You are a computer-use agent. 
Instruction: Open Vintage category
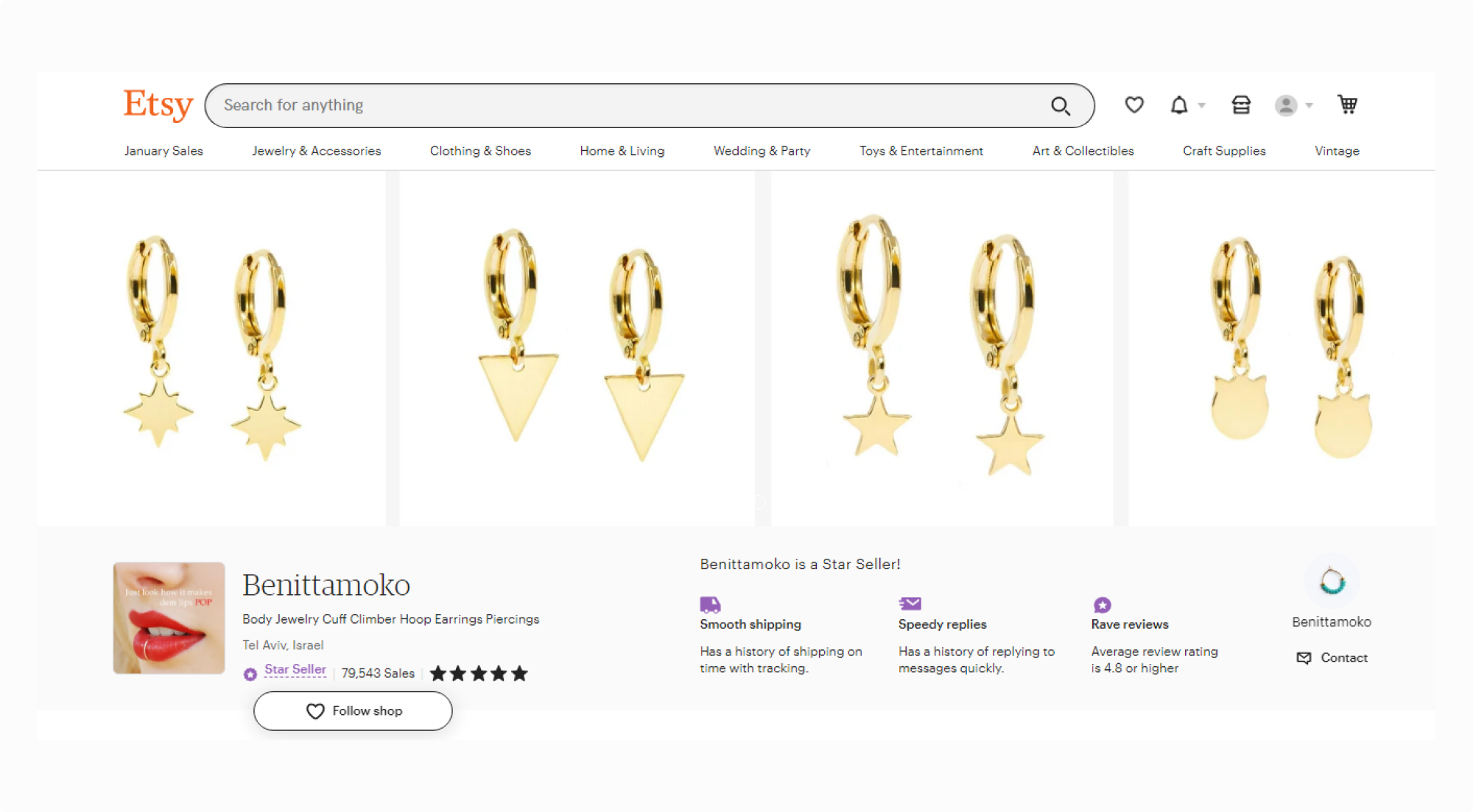point(1337,151)
